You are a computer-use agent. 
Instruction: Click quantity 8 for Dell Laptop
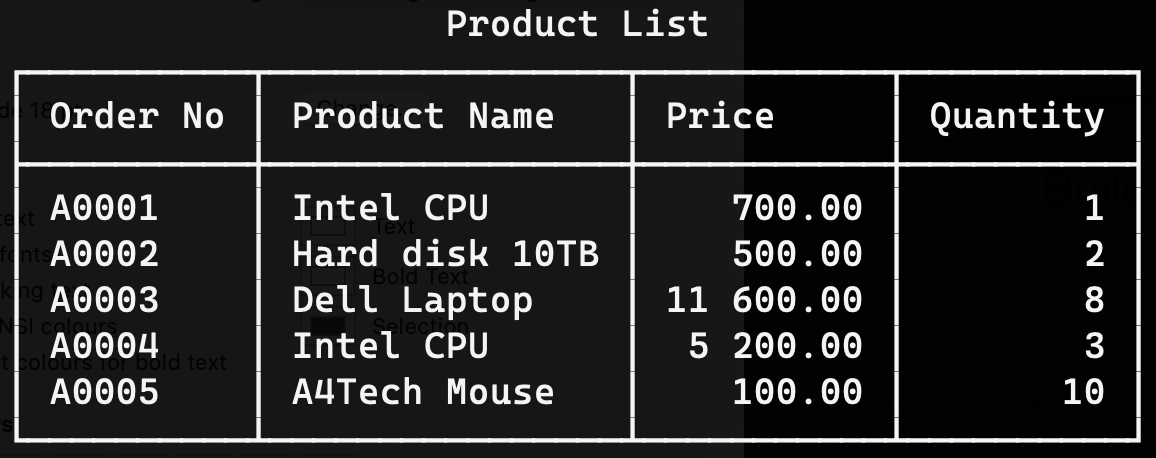point(1094,300)
